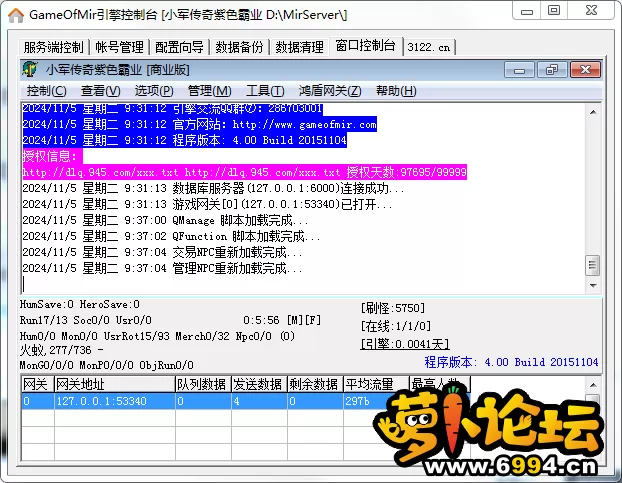Open the 帮助(H) menu
This screenshot has height=483, width=622.
(396, 91)
